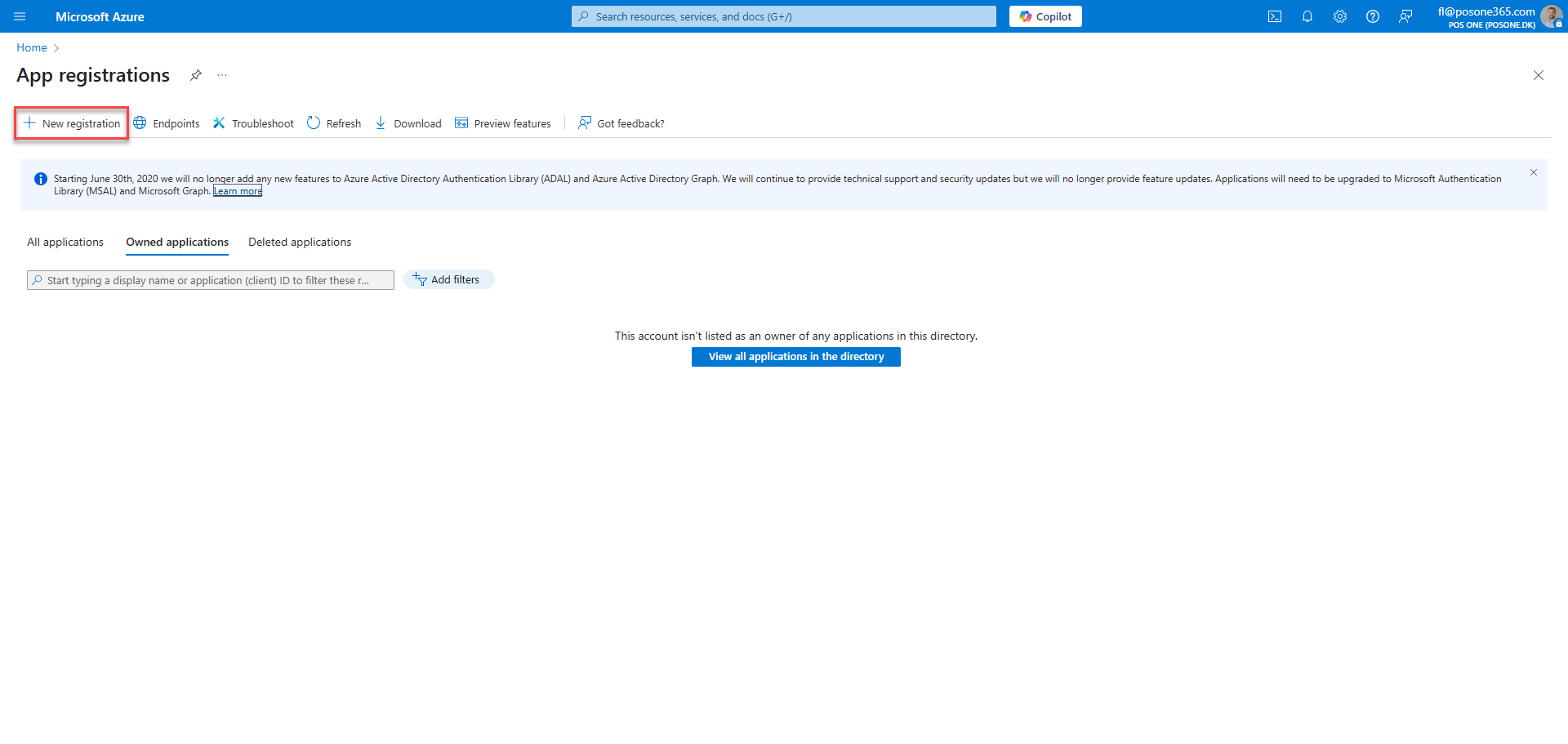Screen dimensions: 1568x744
Task: Refresh the app registrations list
Action: pos(334,123)
